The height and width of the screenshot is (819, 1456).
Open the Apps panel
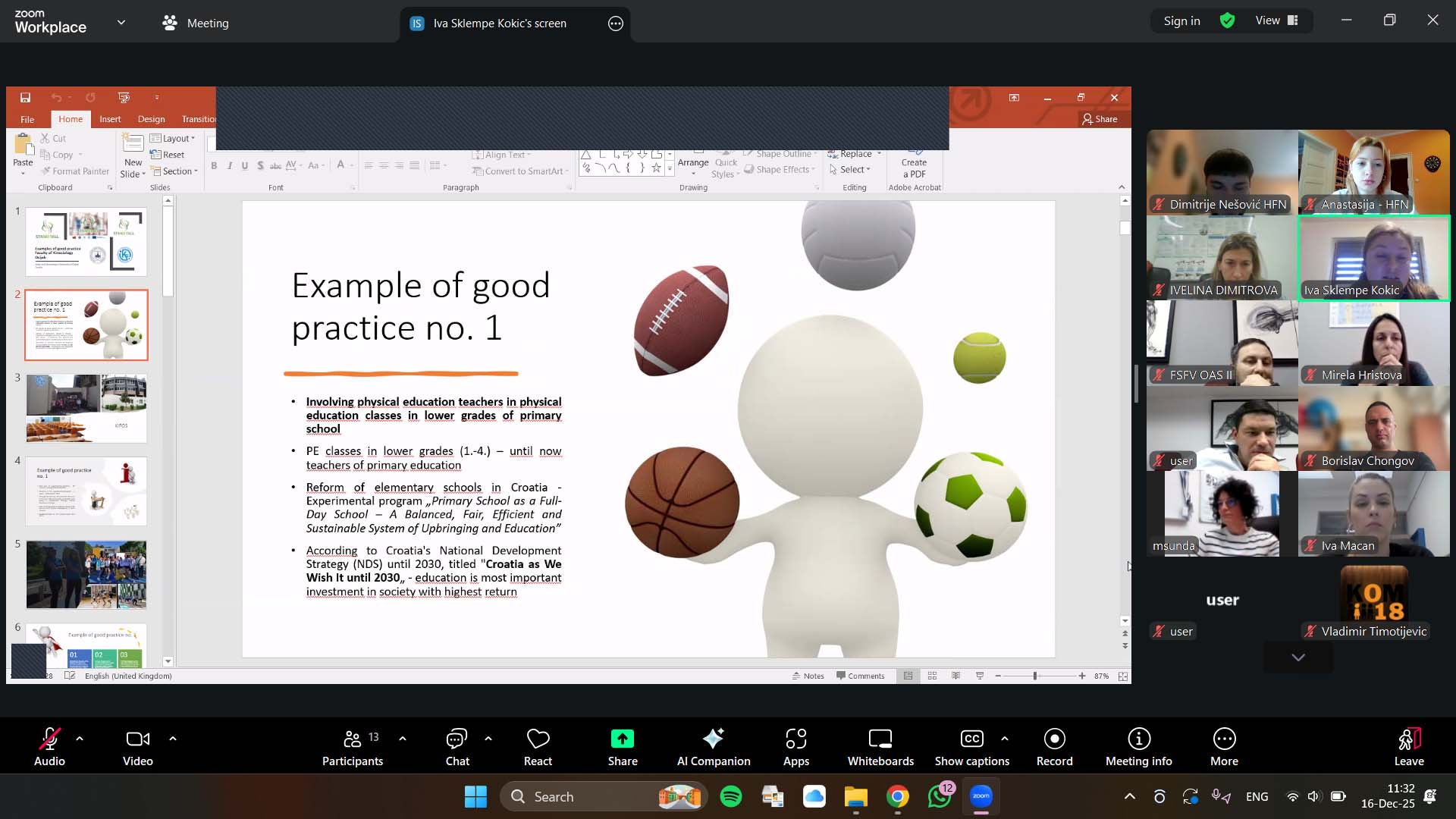[x=795, y=747]
